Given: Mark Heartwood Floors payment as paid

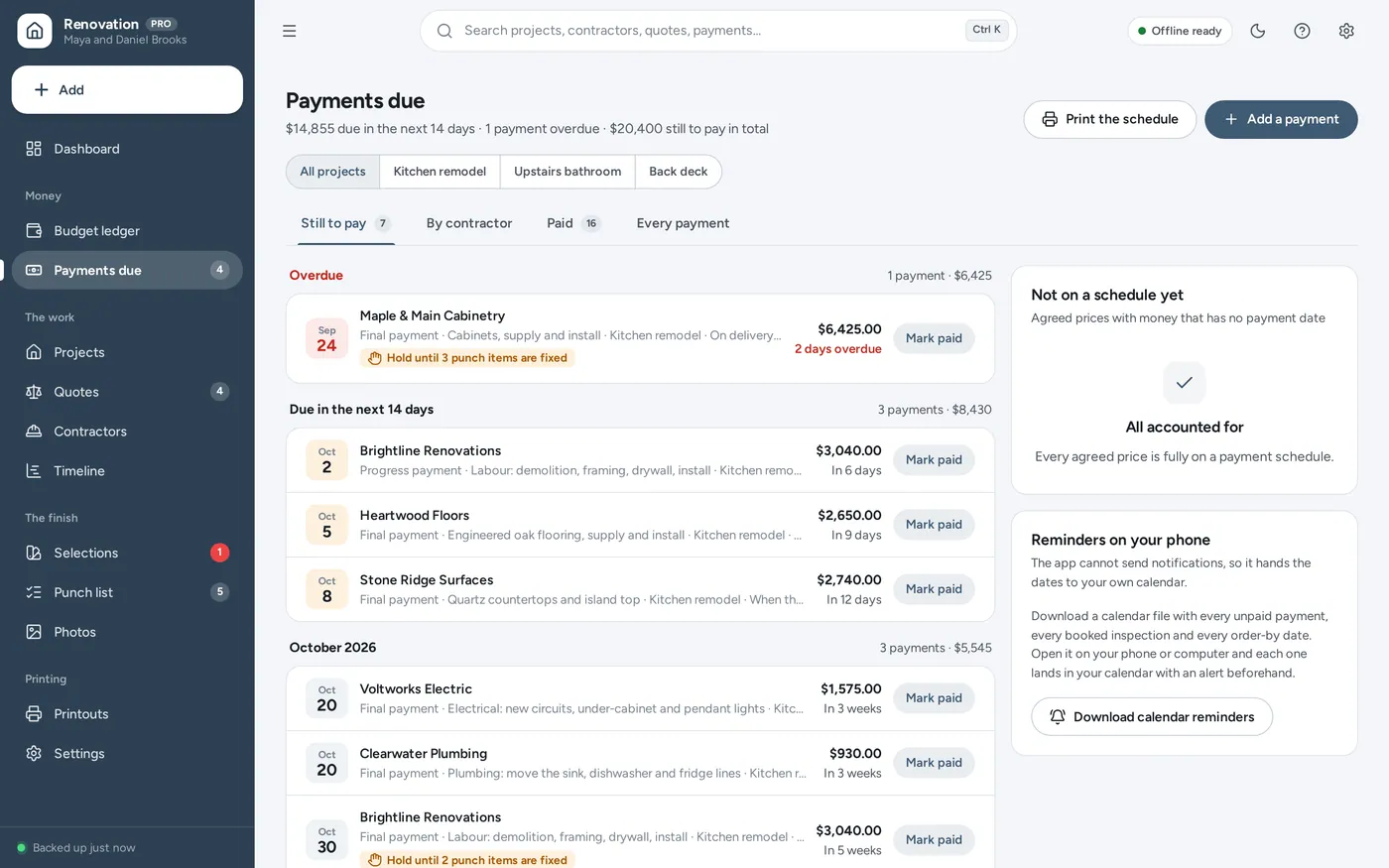Looking at the screenshot, I should [x=934, y=525].
